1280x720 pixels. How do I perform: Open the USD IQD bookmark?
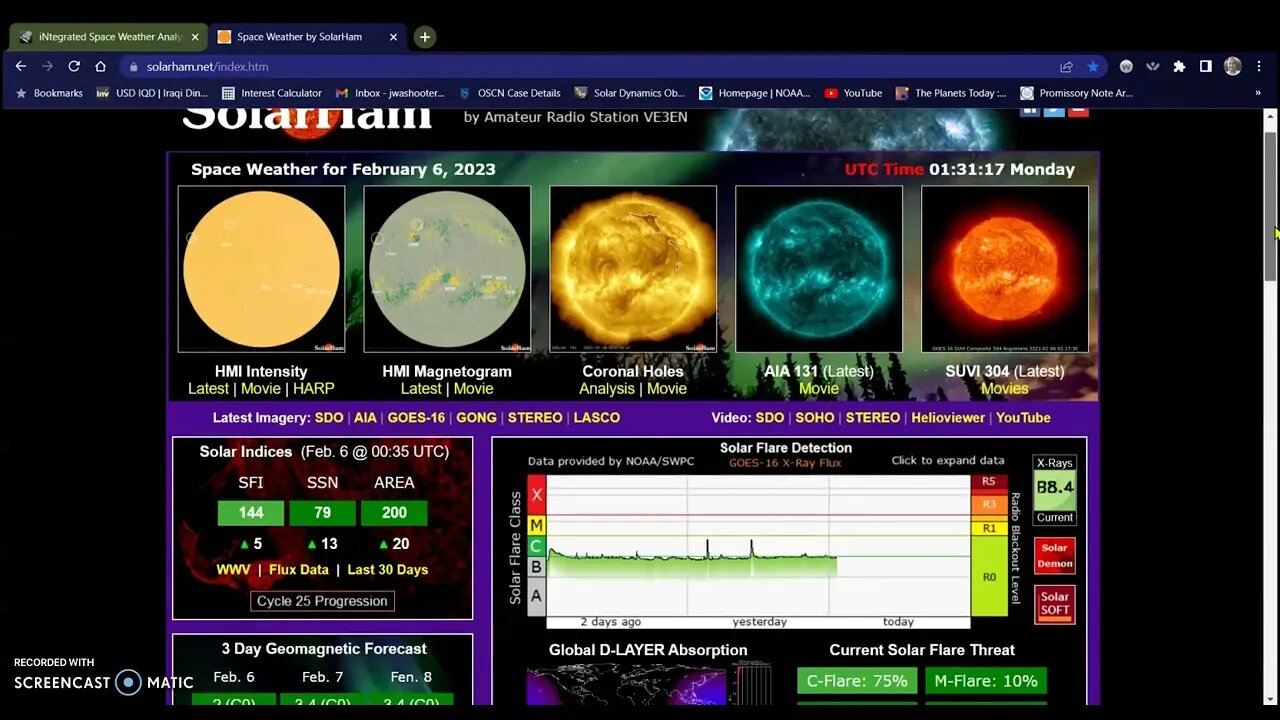point(152,93)
